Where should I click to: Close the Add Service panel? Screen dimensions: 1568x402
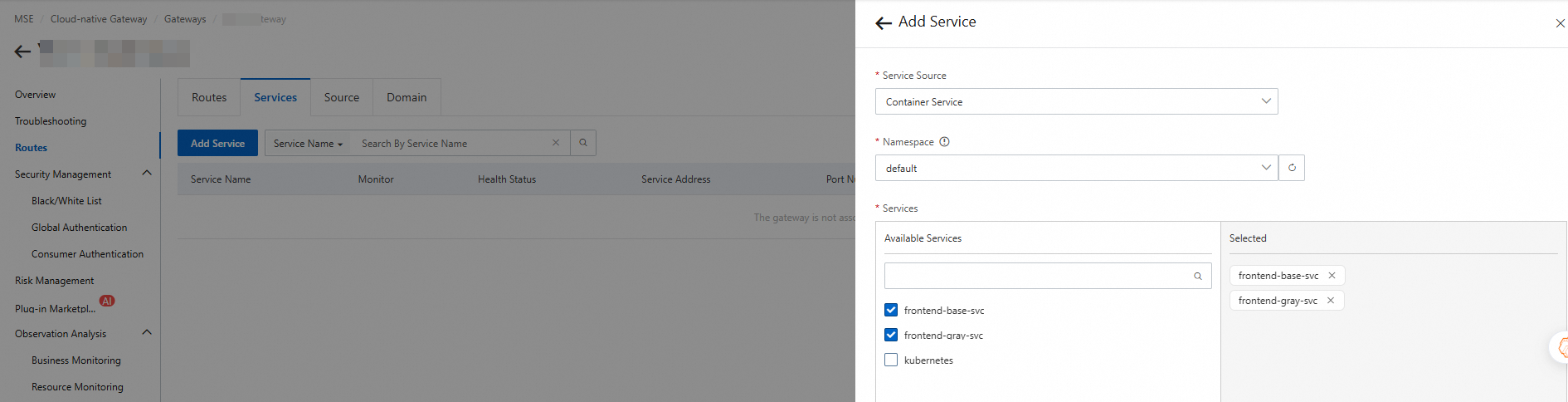1560,23
